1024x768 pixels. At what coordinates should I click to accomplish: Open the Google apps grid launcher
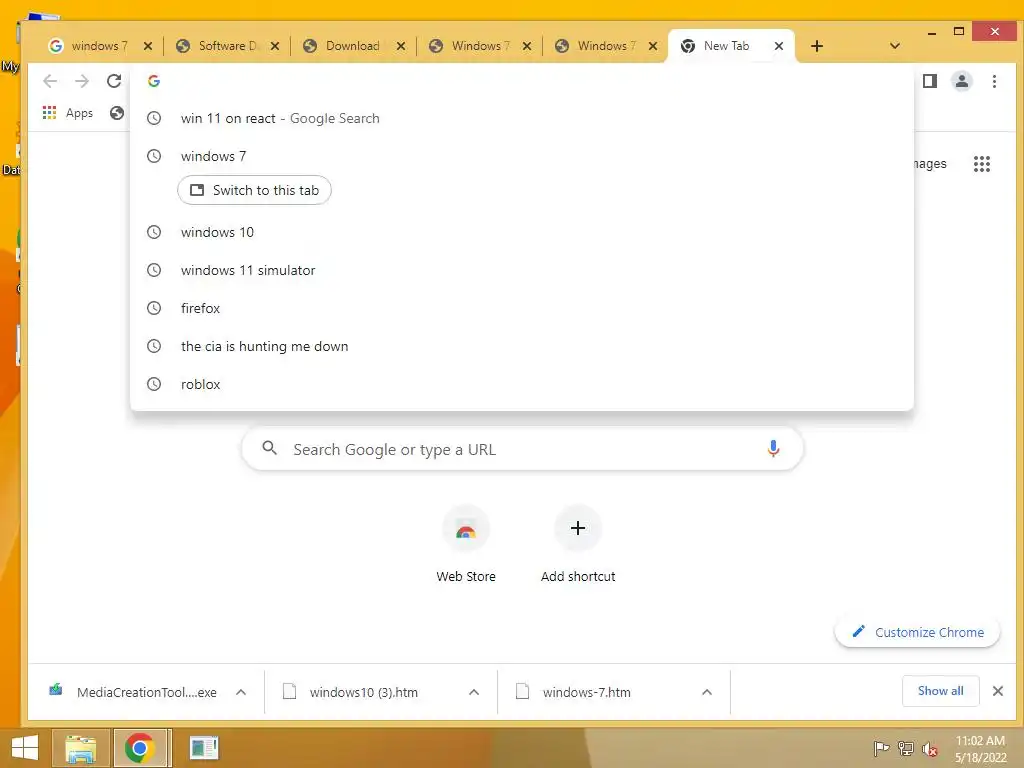coord(982,164)
